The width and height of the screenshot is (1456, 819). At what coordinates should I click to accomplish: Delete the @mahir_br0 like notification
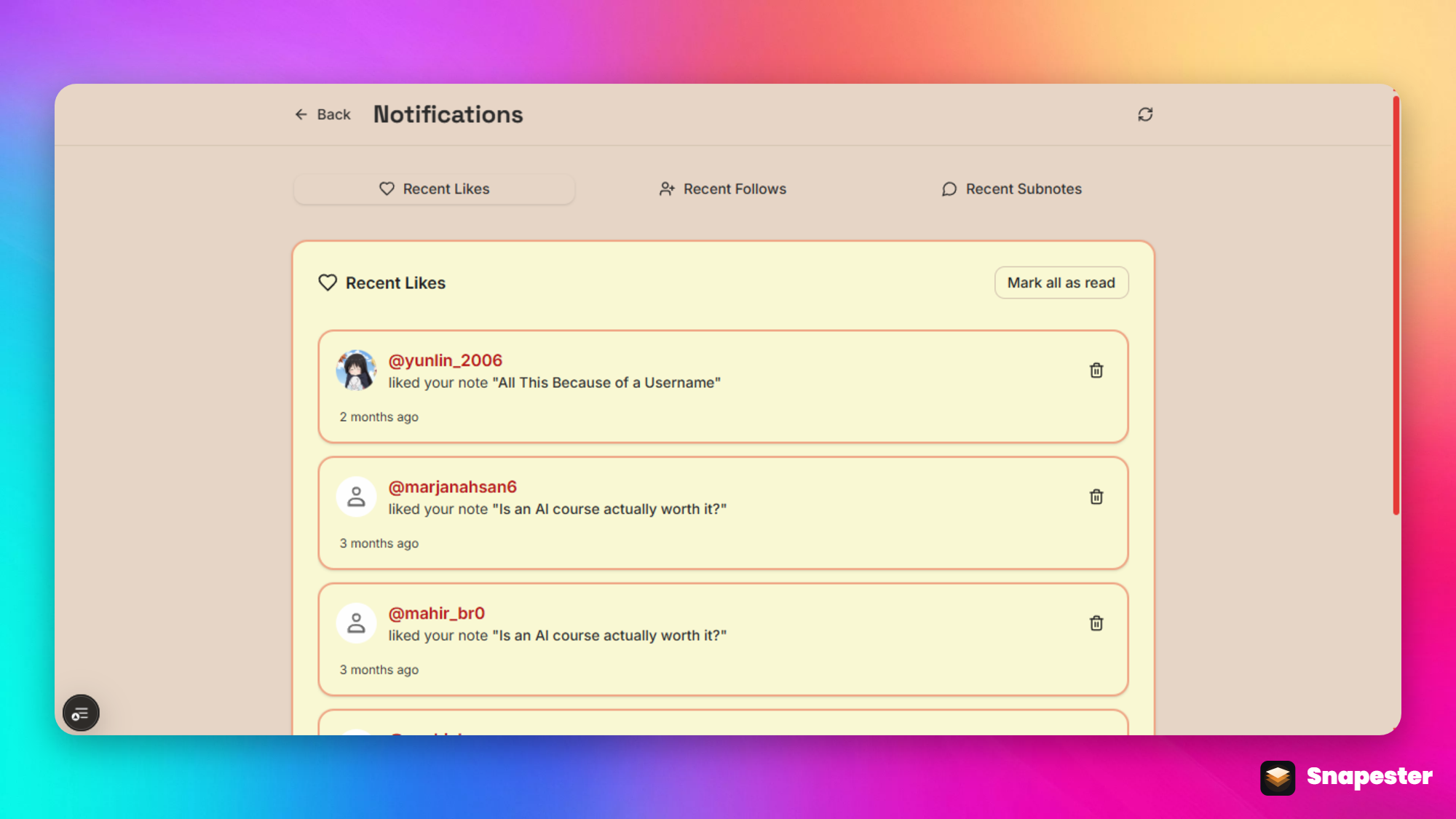(x=1096, y=623)
